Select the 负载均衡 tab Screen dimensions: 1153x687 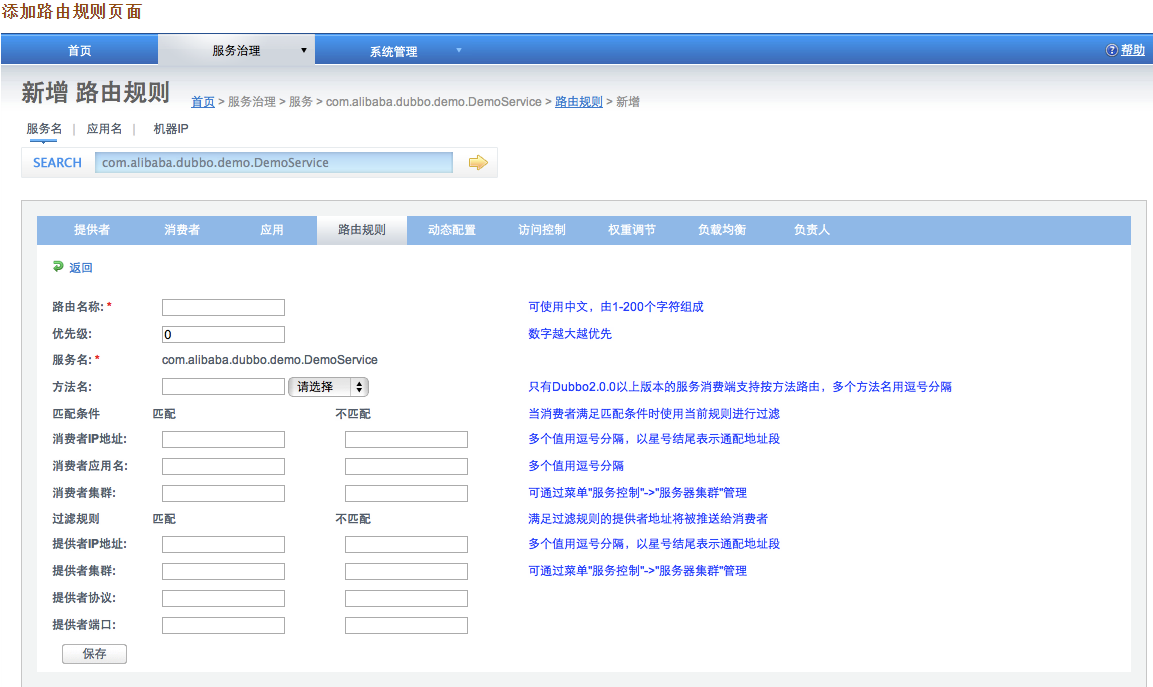coord(722,230)
